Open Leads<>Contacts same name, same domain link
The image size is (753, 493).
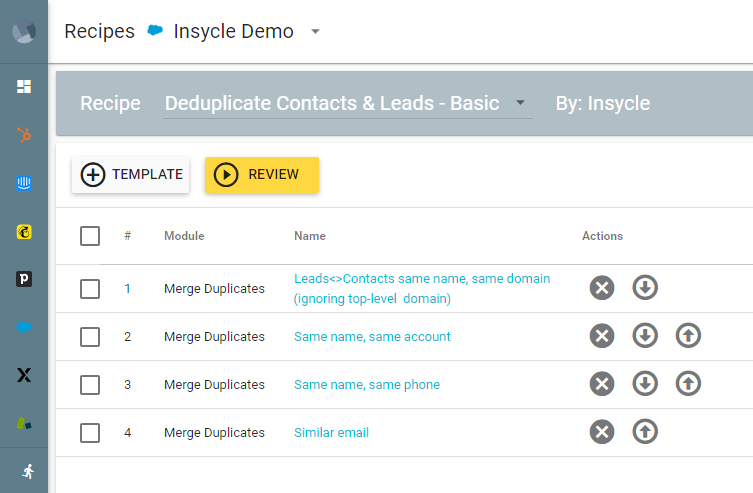422,289
